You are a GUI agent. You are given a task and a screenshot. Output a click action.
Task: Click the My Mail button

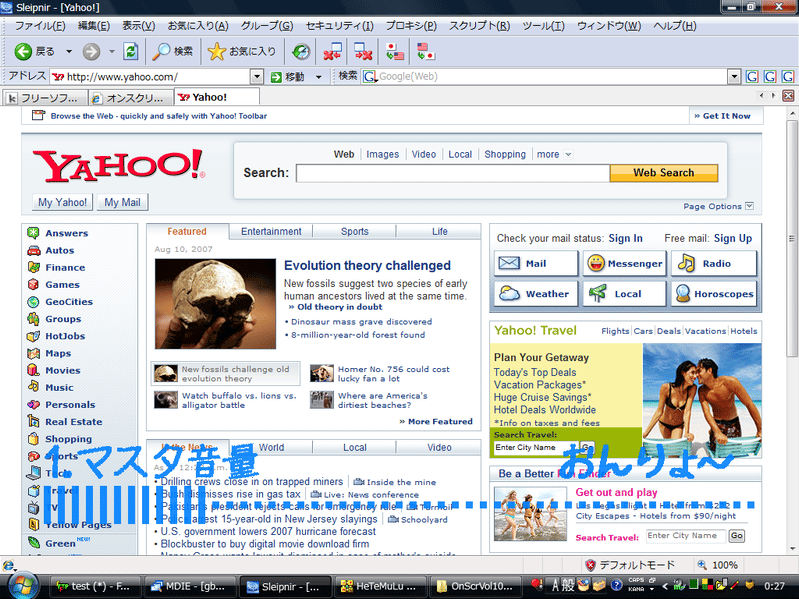coord(122,202)
